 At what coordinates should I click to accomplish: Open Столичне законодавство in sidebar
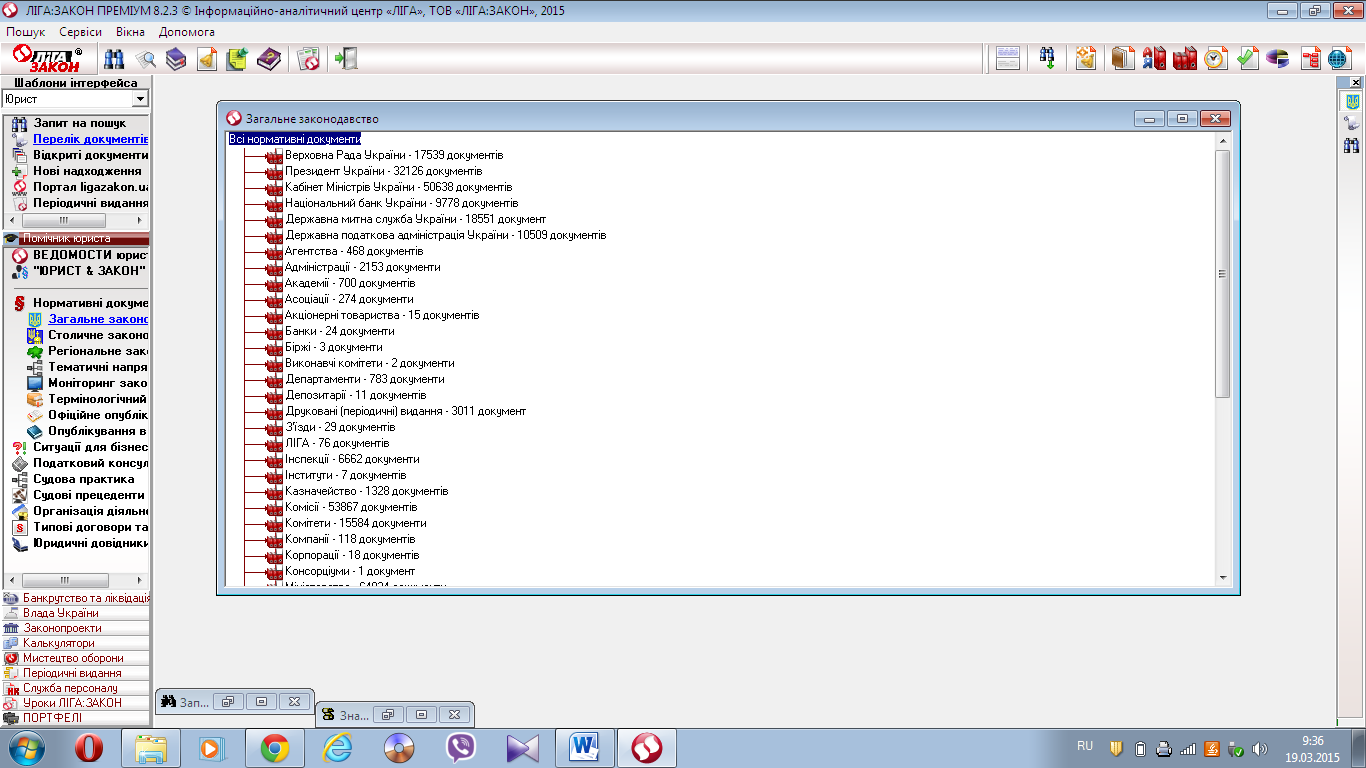click(x=98, y=335)
